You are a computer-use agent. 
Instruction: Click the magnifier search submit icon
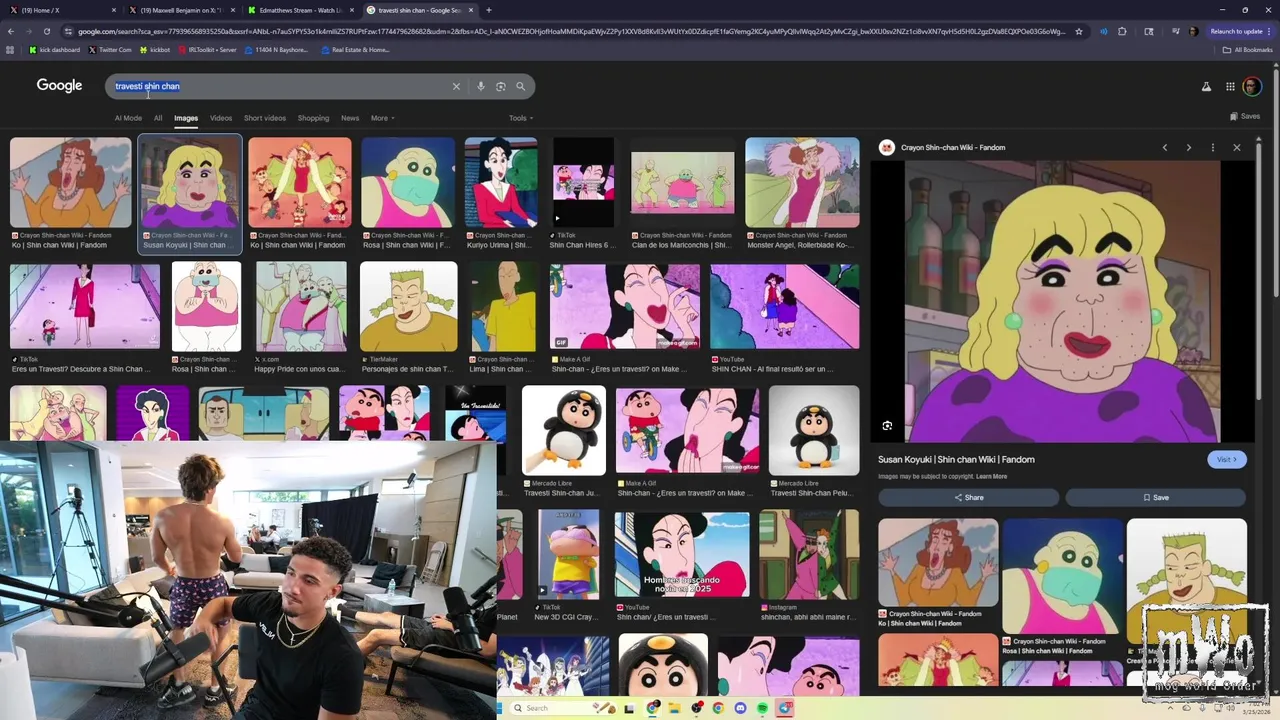coord(520,86)
